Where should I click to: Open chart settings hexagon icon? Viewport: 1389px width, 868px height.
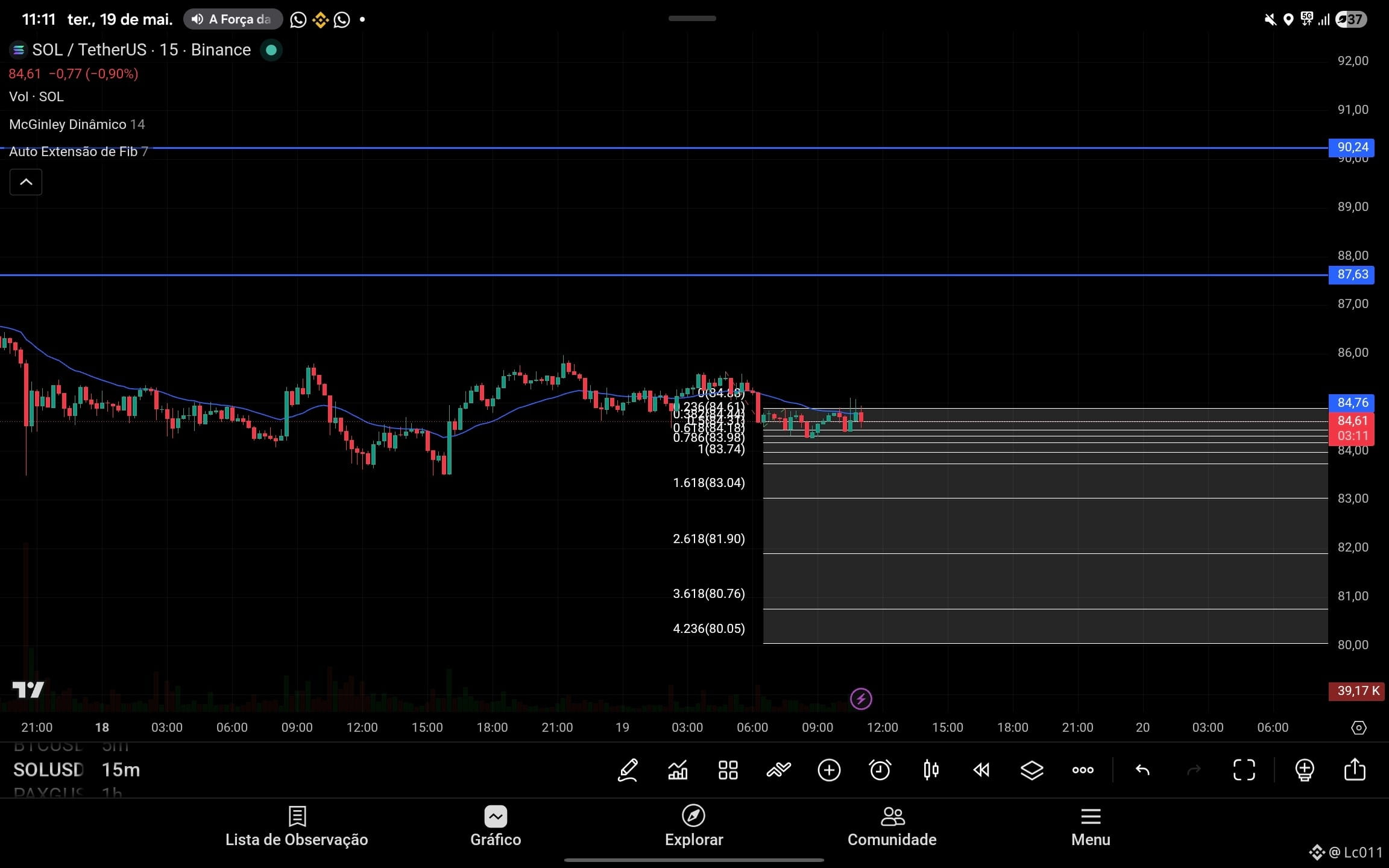[1358, 728]
